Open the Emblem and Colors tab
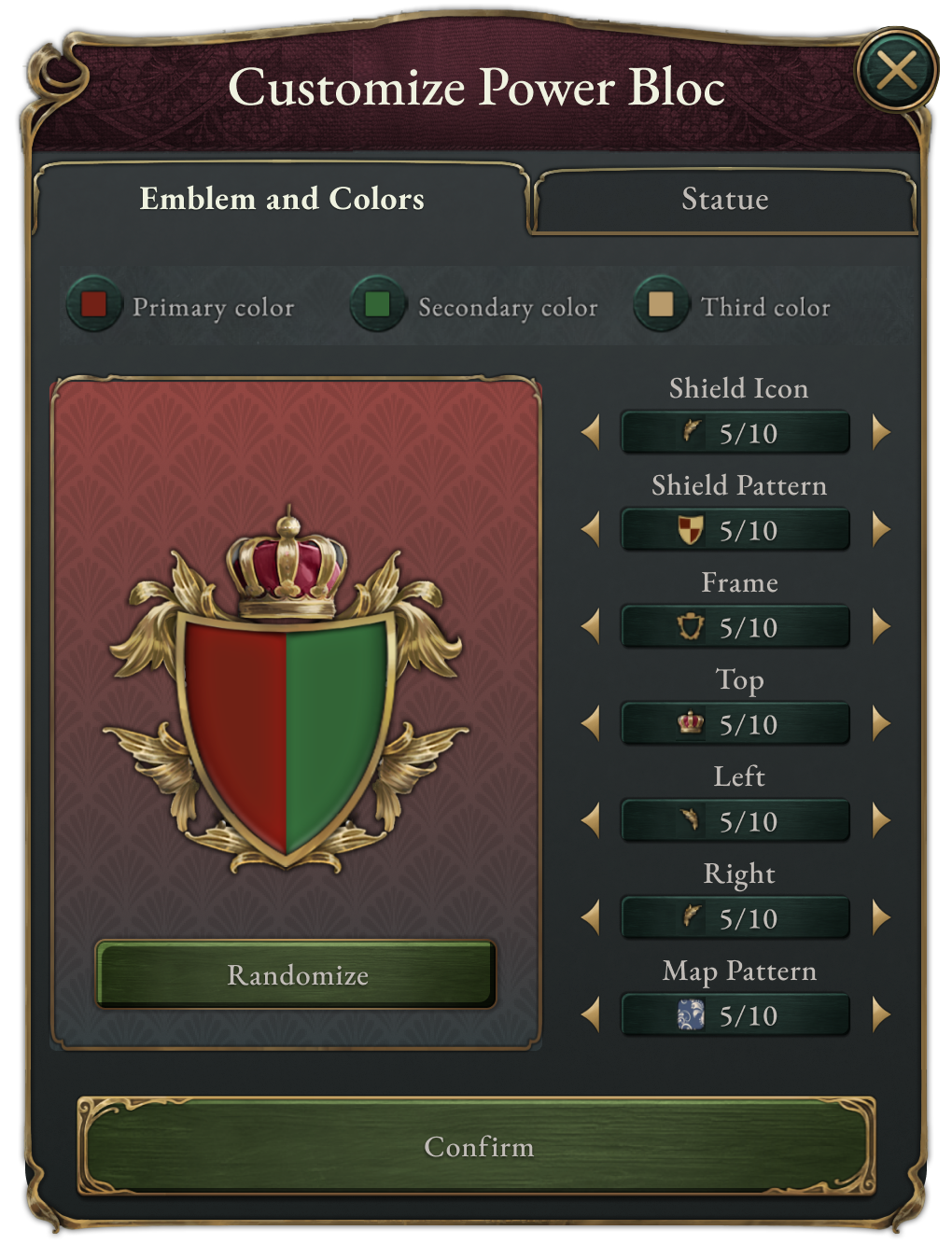This screenshot has height=1244, width=952. click(x=282, y=199)
